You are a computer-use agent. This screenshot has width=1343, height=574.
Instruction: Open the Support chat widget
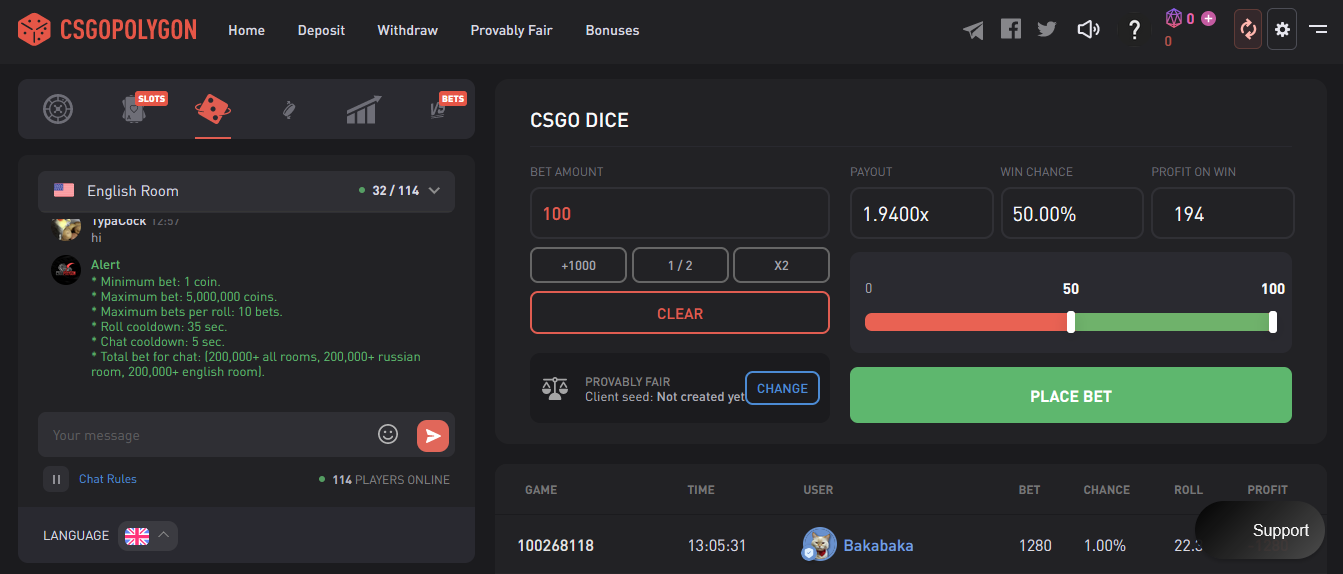tap(1260, 530)
